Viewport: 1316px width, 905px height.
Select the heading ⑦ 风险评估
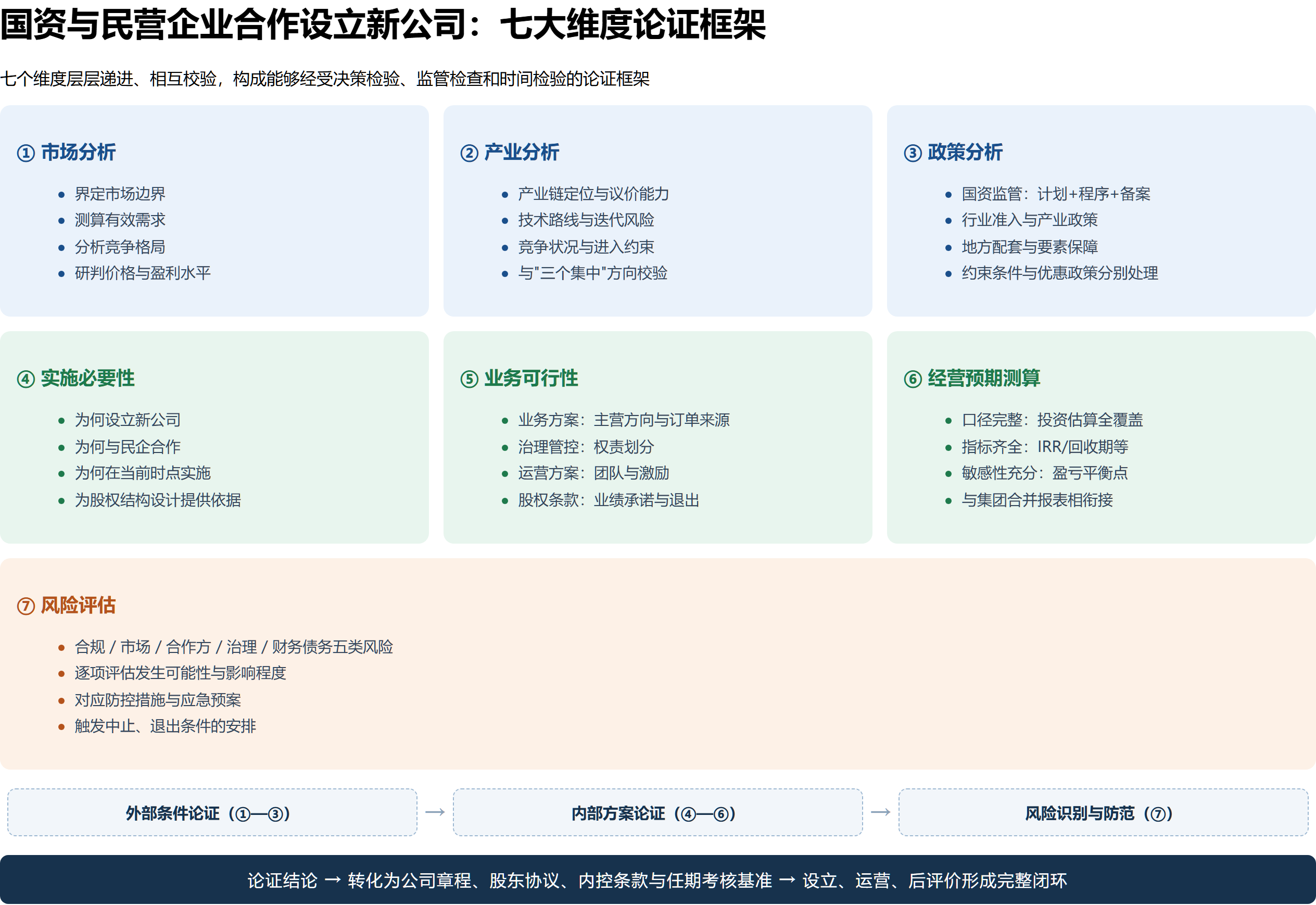pos(66,606)
